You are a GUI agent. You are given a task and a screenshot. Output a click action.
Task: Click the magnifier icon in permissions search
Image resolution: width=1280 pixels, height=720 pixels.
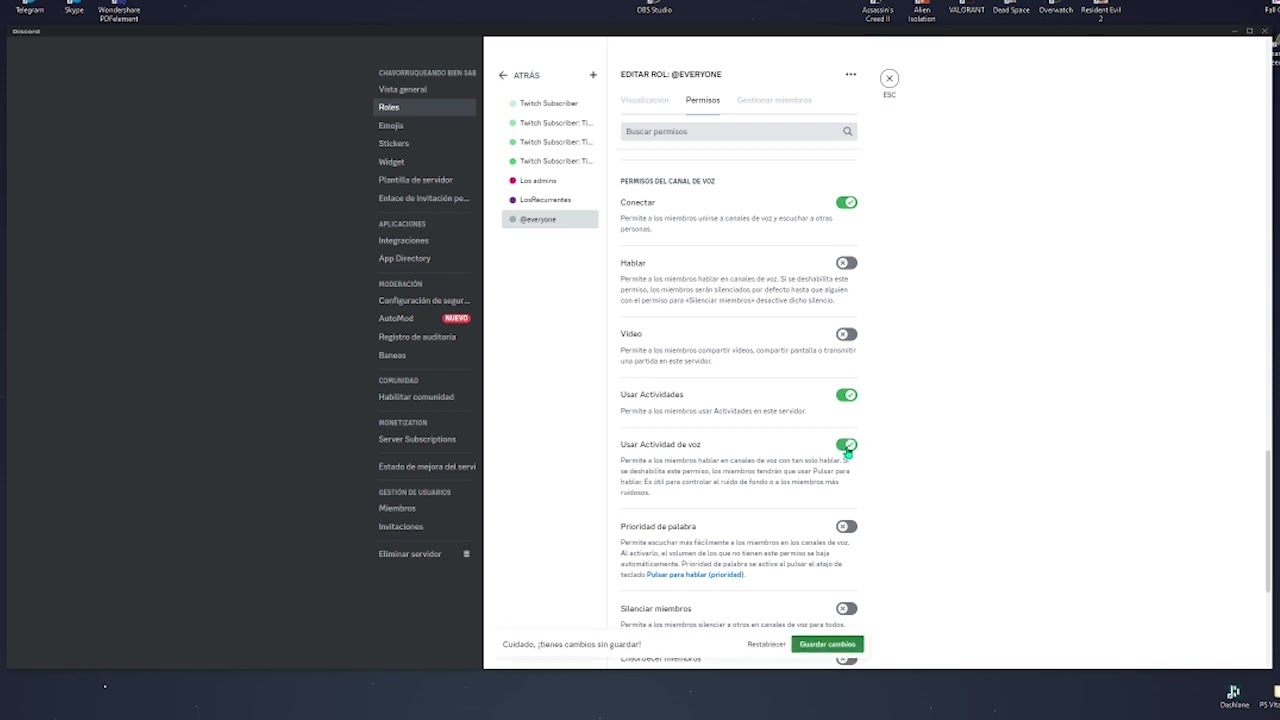(847, 131)
